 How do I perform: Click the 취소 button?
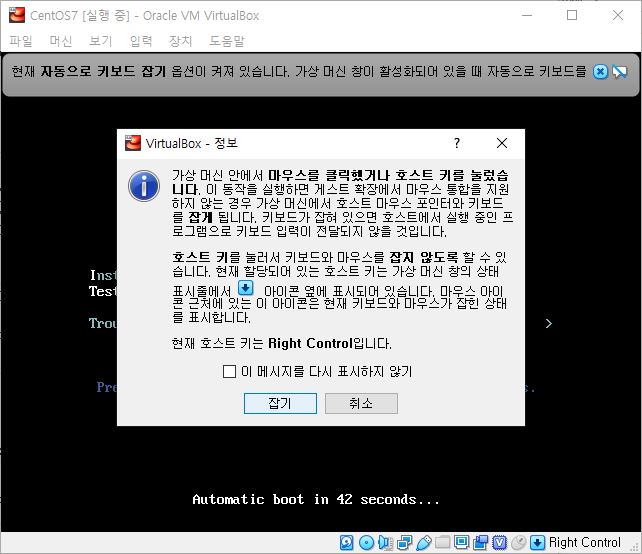coord(361,403)
